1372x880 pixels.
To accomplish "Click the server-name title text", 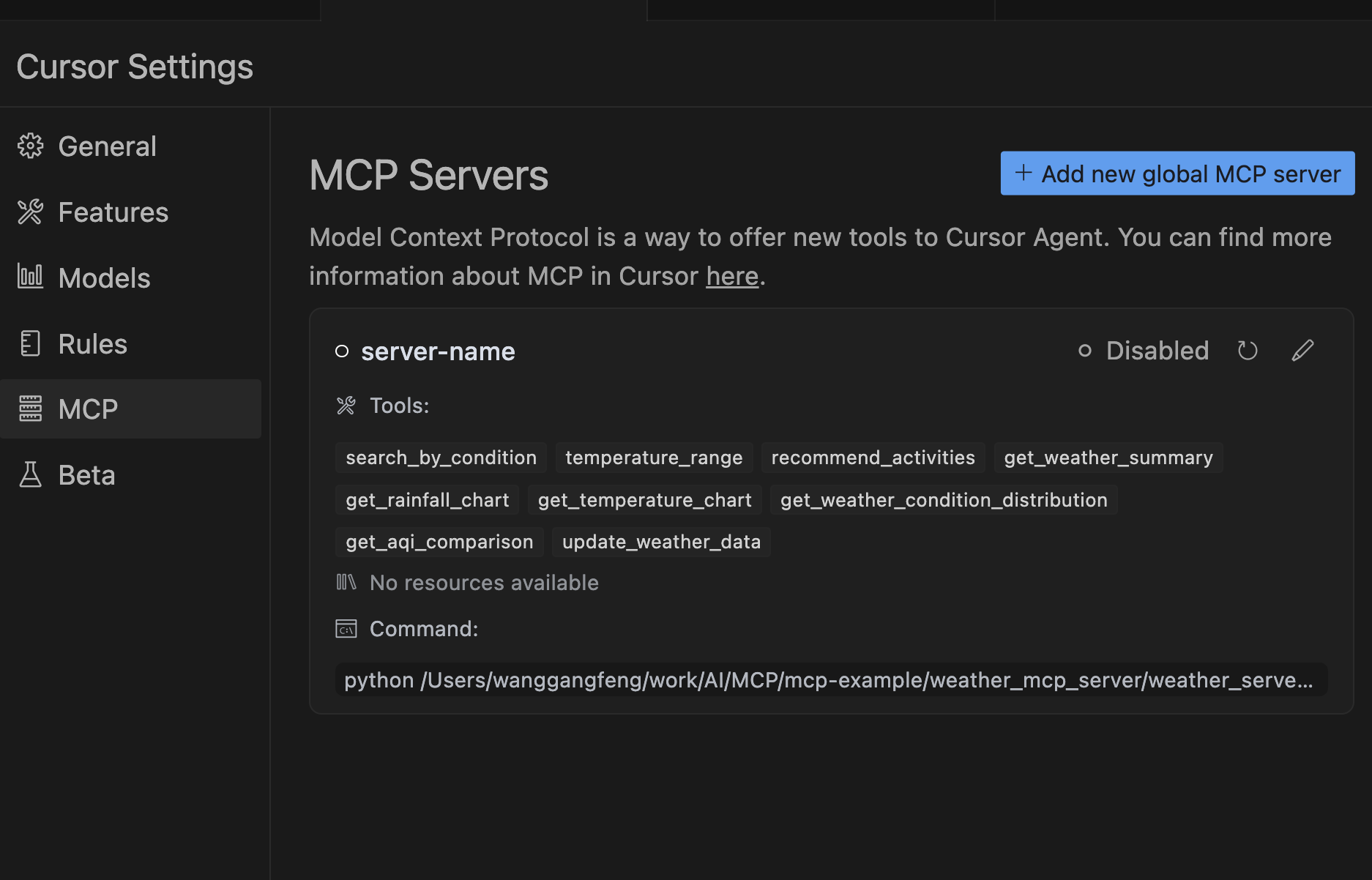I will point(438,351).
